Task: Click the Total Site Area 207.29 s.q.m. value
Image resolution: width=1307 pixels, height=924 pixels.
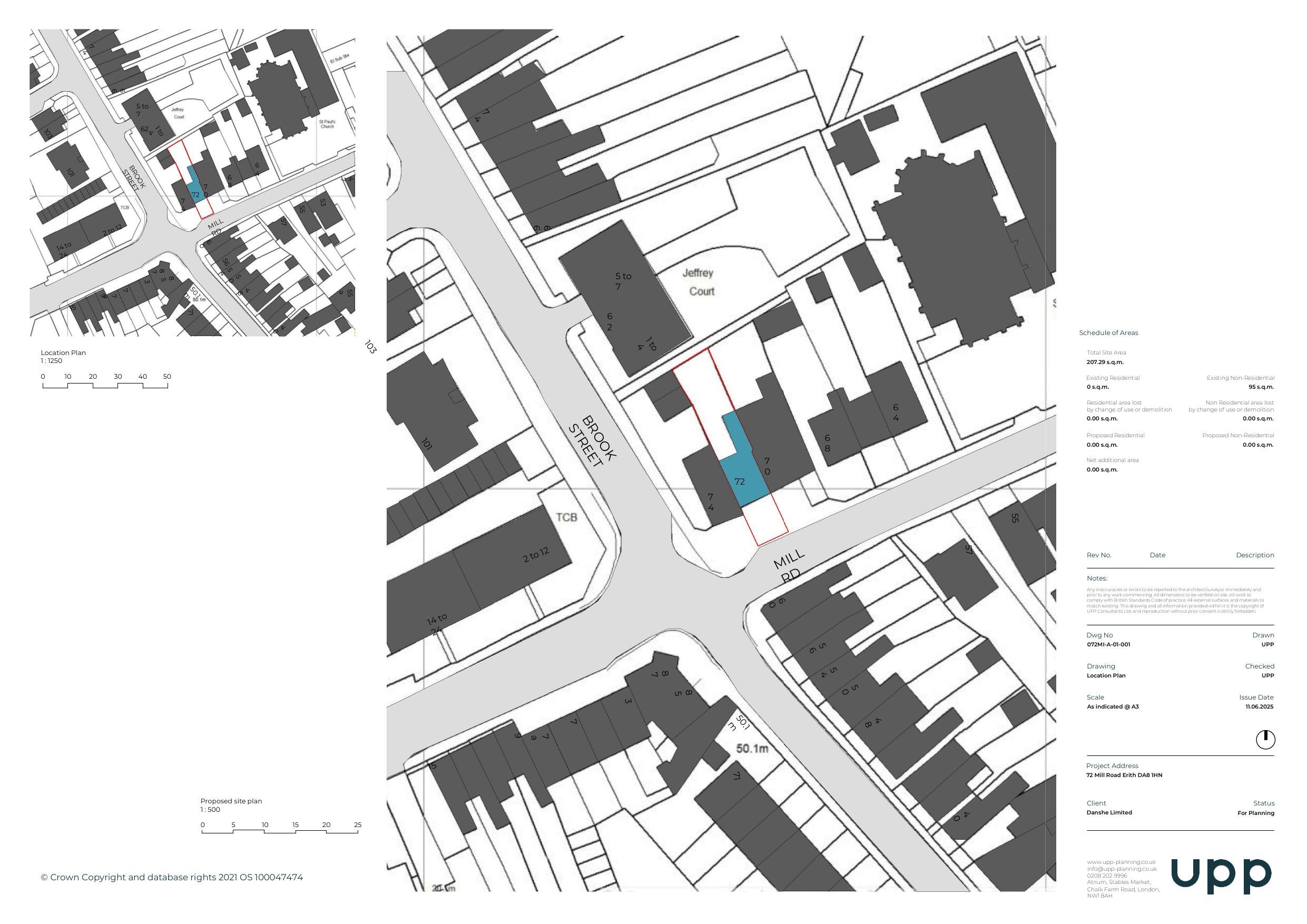Action: 1104,362
